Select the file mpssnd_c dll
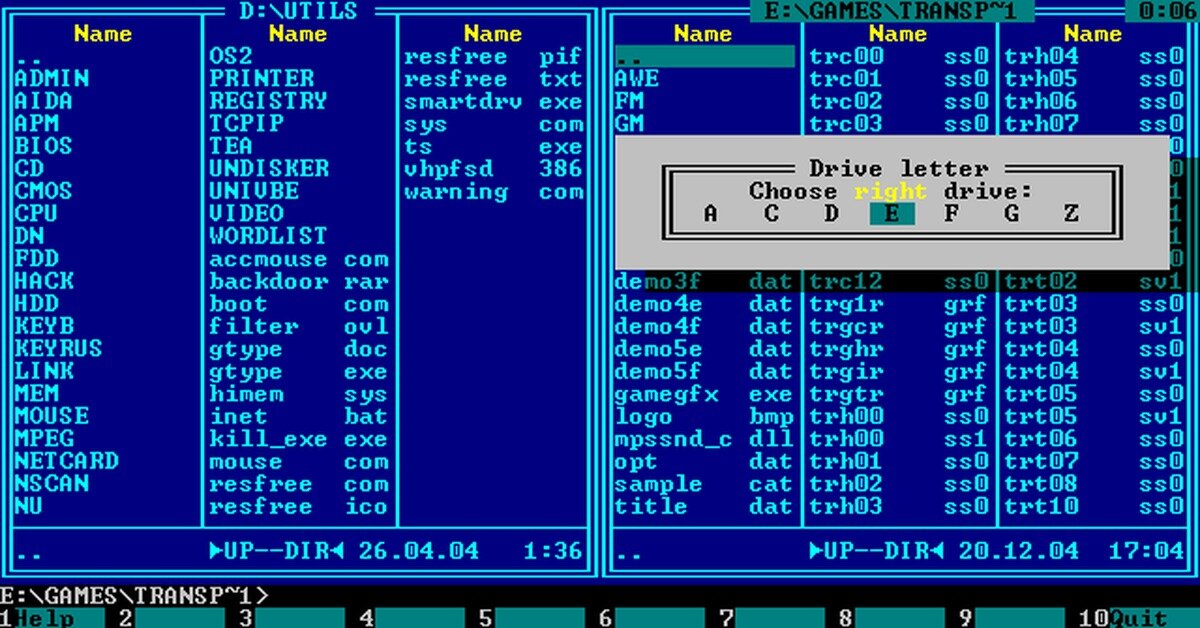This screenshot has width=1200, height=628. click(704, 439)
